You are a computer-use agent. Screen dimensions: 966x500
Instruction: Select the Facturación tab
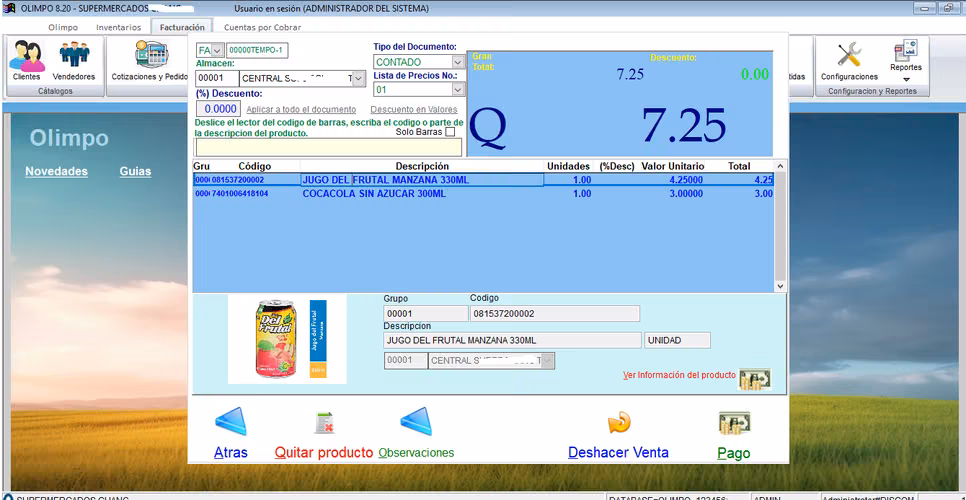(x=182, y=27)
